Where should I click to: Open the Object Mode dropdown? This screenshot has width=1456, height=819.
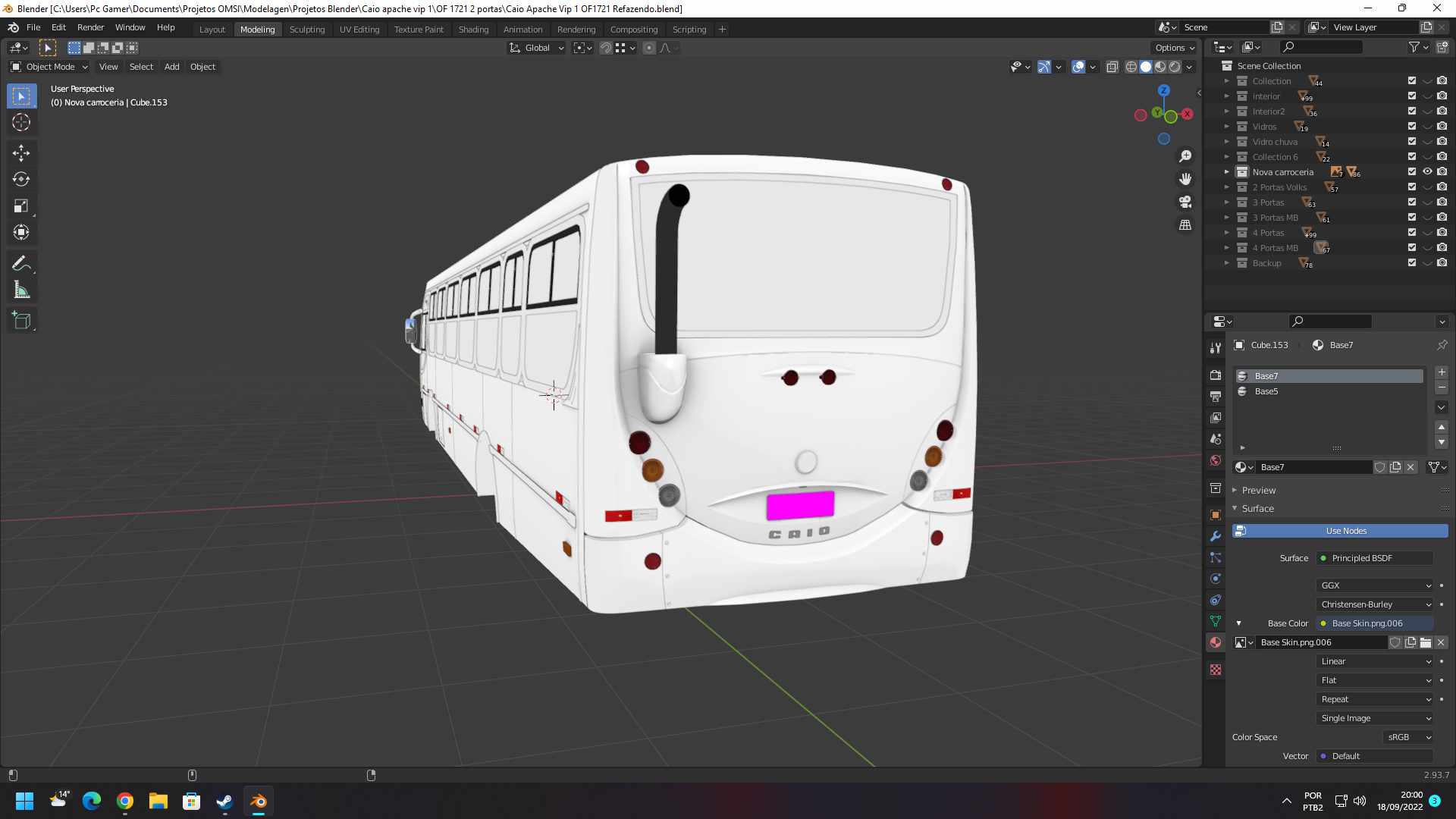point(50,67)
